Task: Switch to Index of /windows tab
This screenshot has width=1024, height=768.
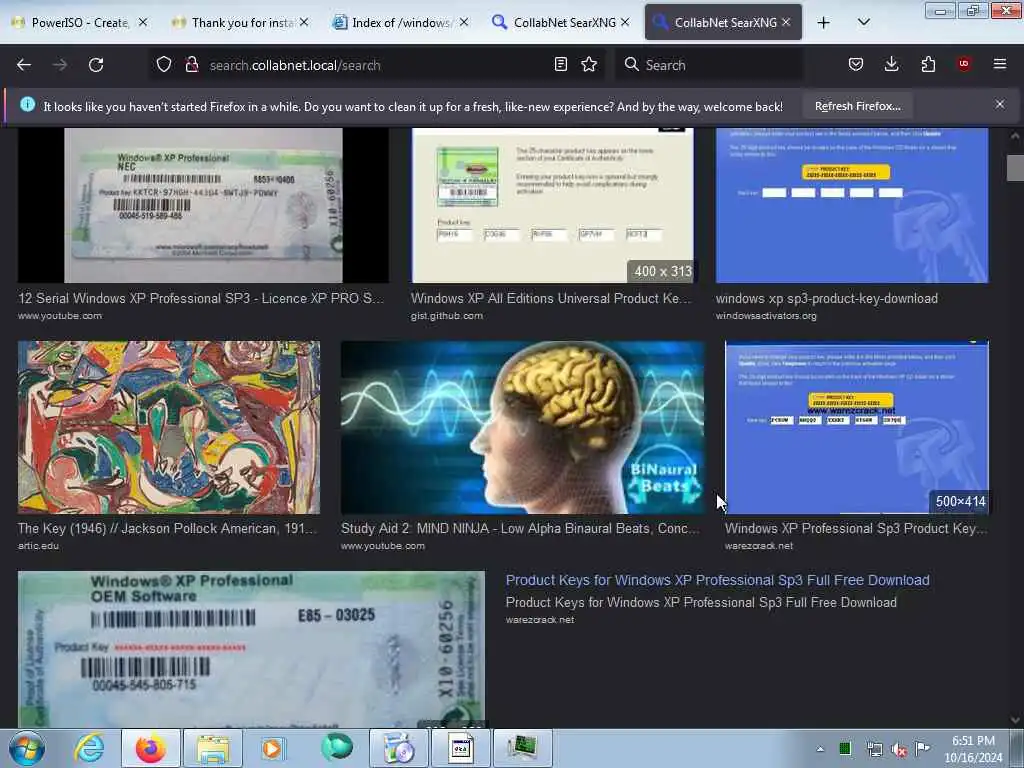Action: point(400,22)
